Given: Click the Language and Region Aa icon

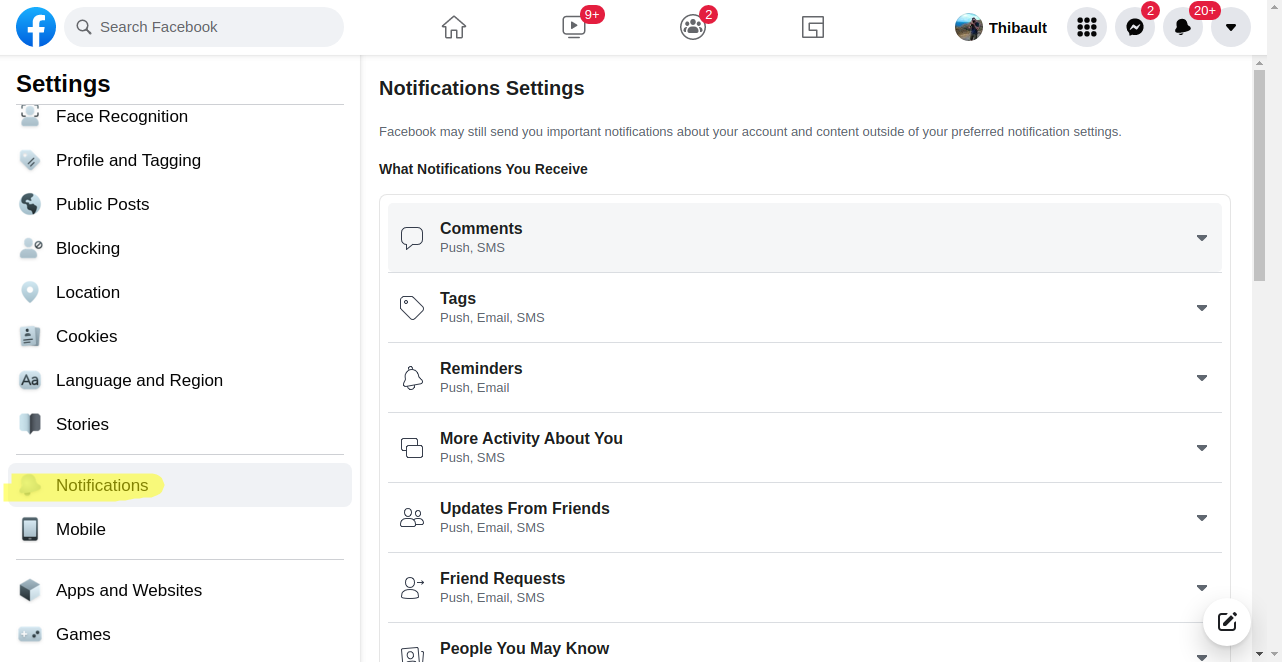Looking at the screenshot, I should [30, 380].
